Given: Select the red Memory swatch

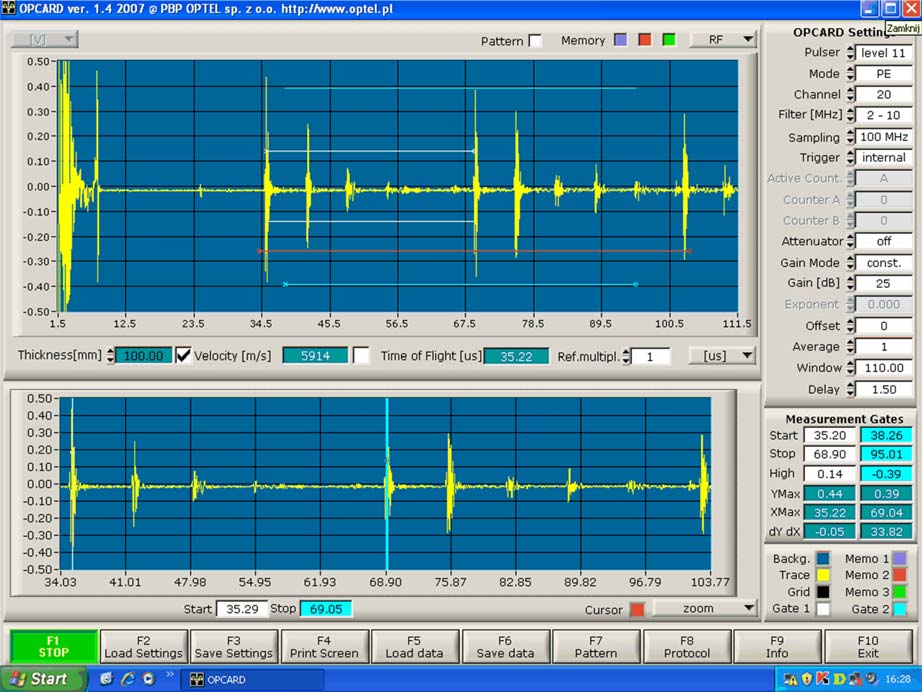Looking at the screenshot, I should tap(645, 40).
